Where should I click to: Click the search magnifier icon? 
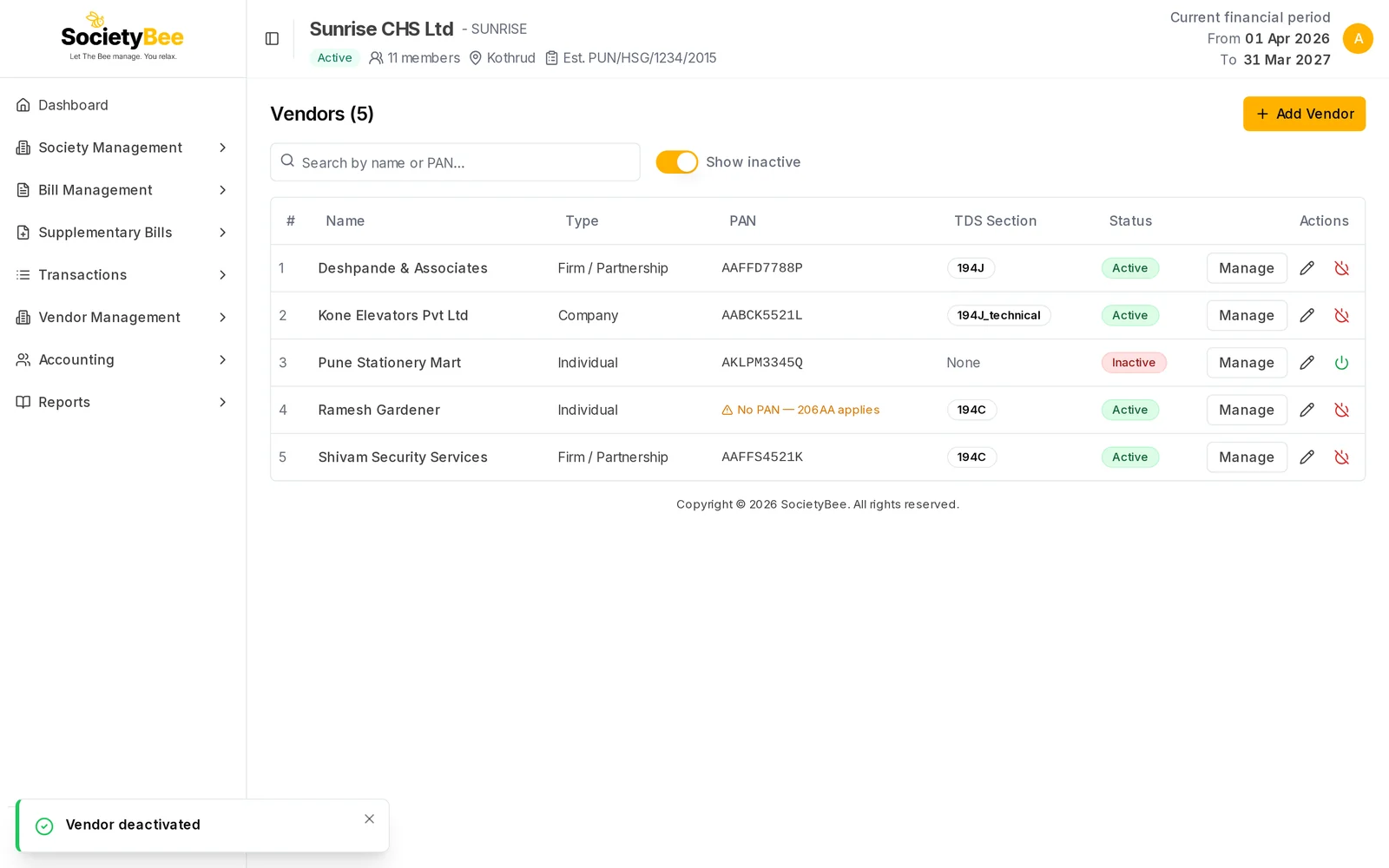[x=287, y=161]
